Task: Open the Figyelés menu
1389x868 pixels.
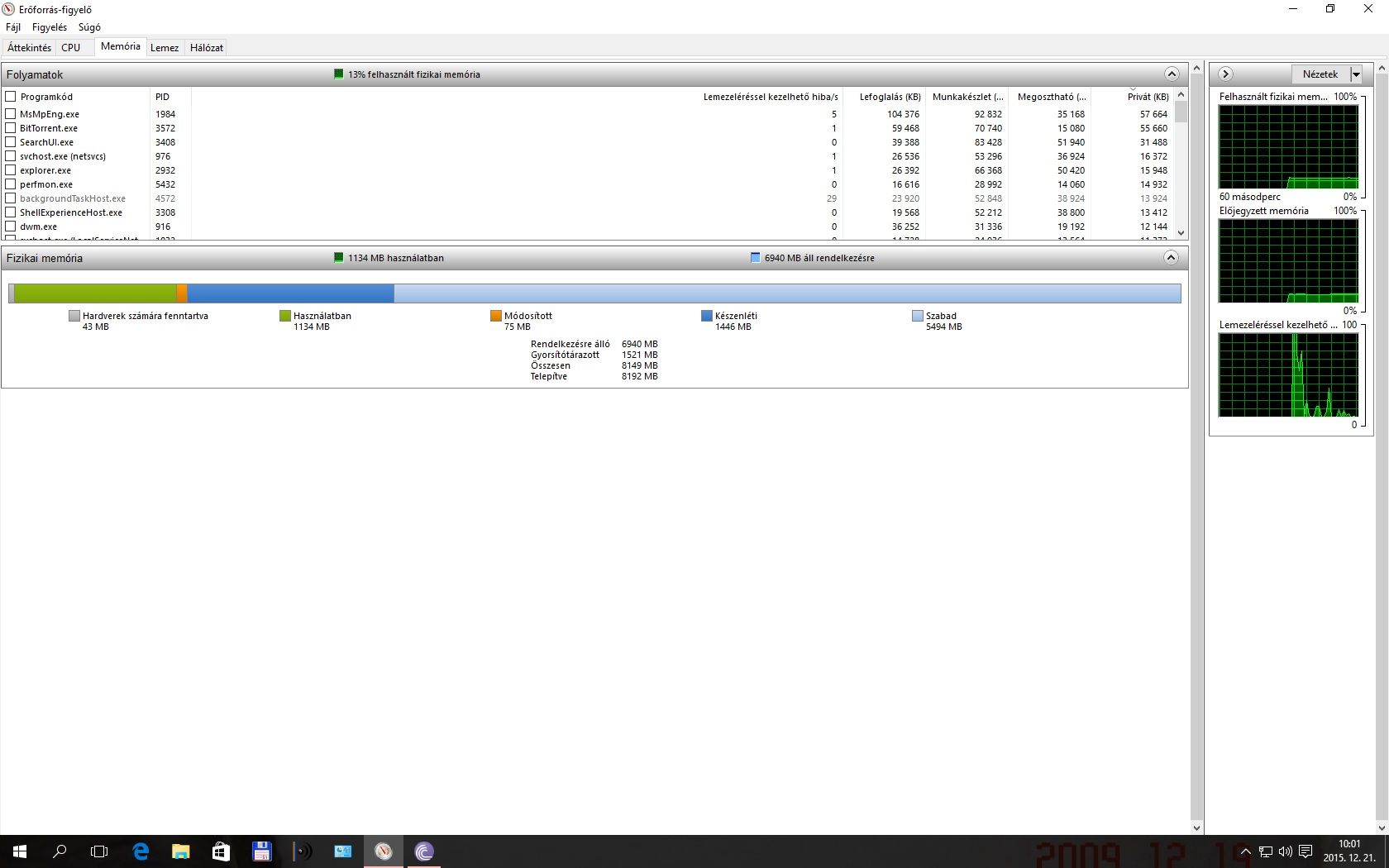Action: tap(50, 27)
